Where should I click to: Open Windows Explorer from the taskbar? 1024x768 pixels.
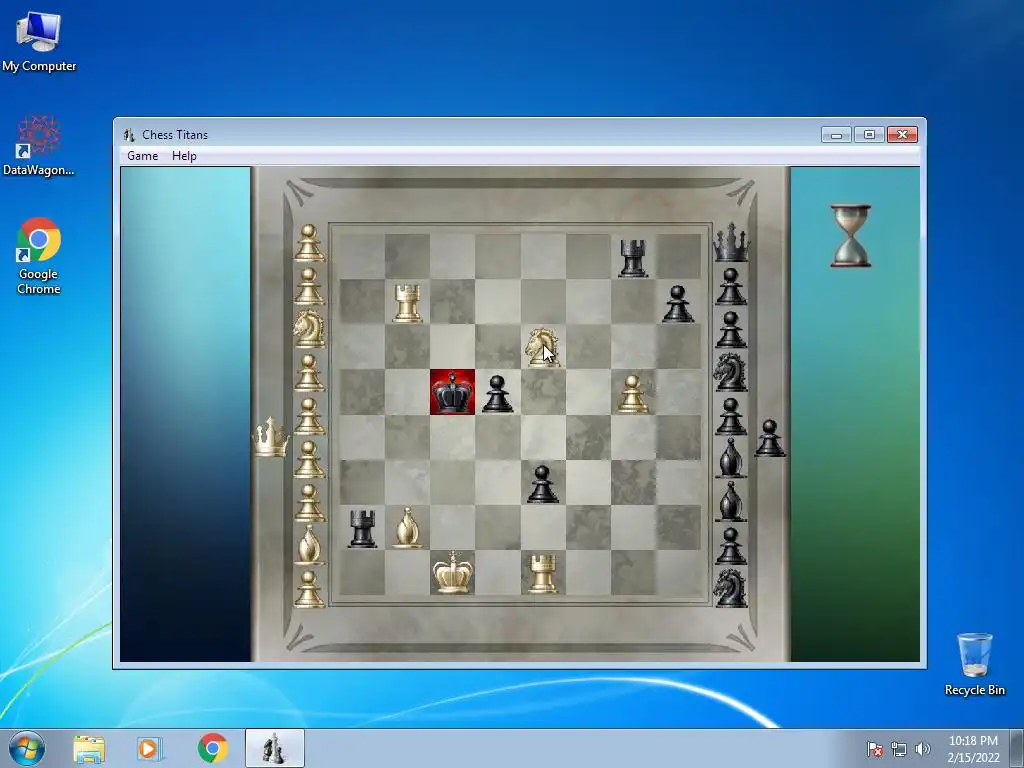pos(89,749)
